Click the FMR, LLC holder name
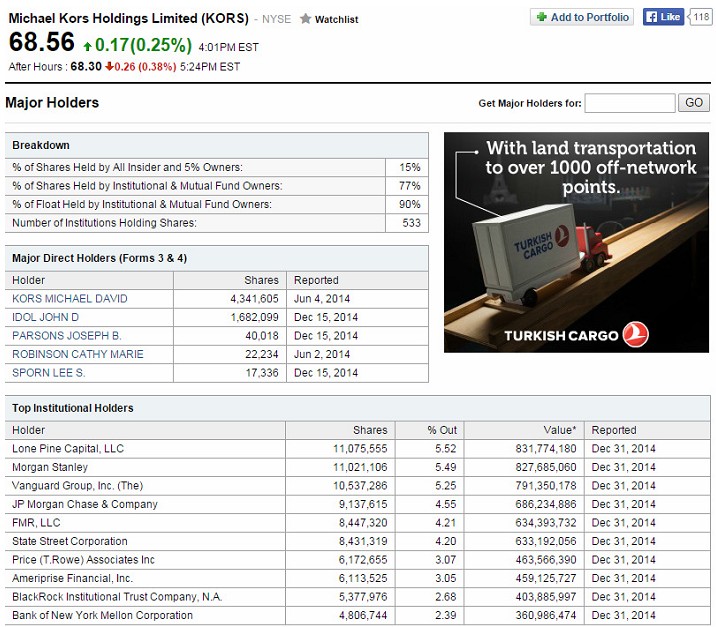716x627 pixels. point(36,523)
